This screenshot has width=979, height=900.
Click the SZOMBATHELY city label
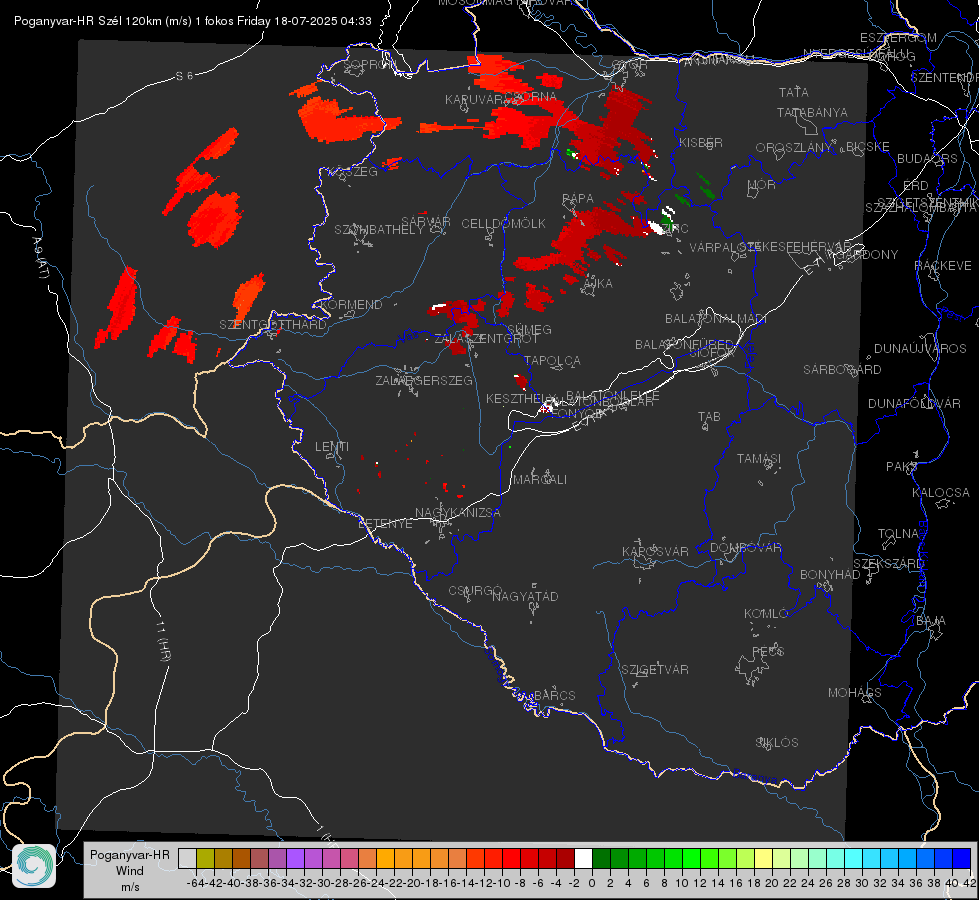379,230
